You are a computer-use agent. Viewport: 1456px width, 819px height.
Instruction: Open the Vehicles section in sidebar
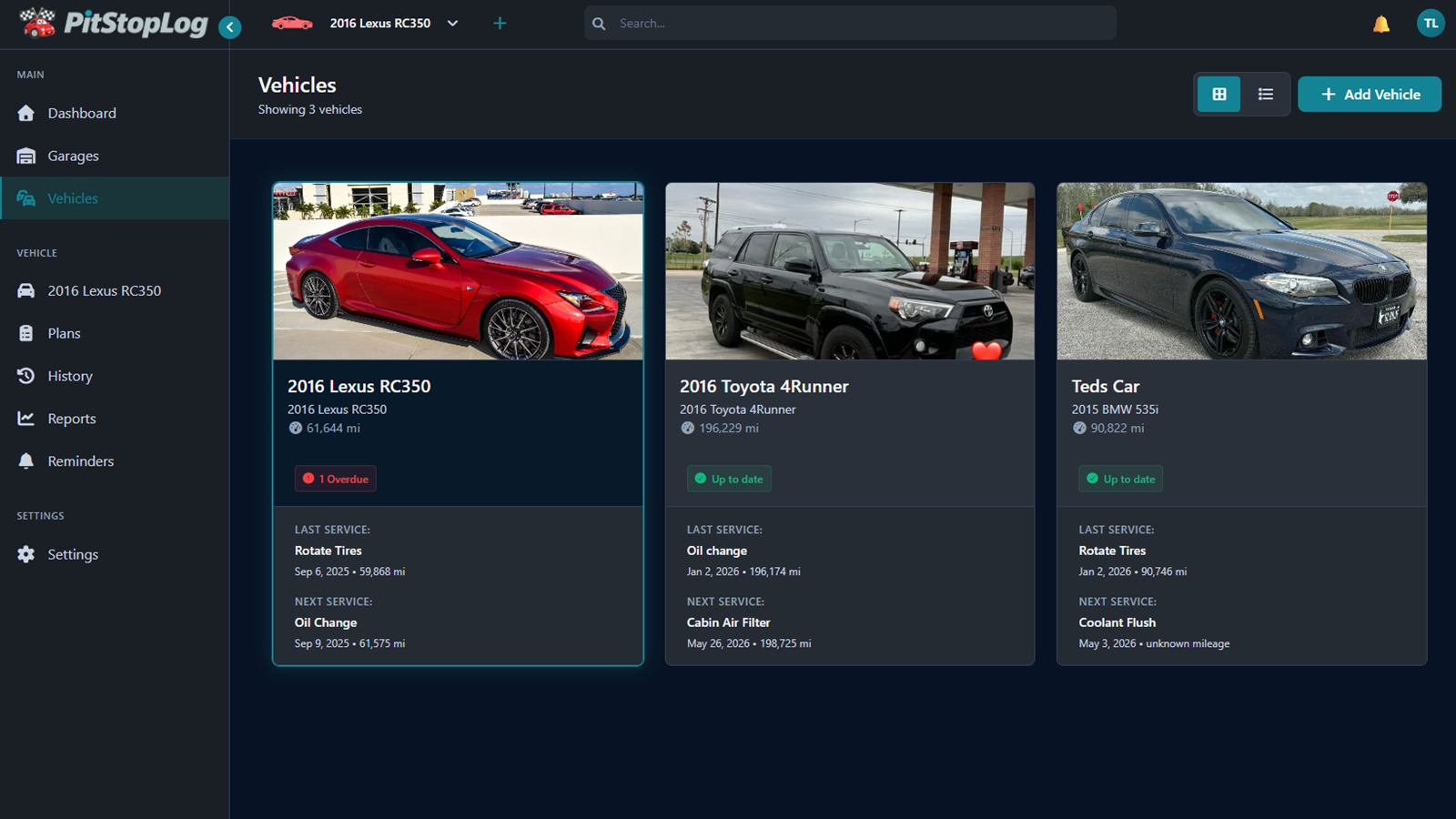click(73, 197)
